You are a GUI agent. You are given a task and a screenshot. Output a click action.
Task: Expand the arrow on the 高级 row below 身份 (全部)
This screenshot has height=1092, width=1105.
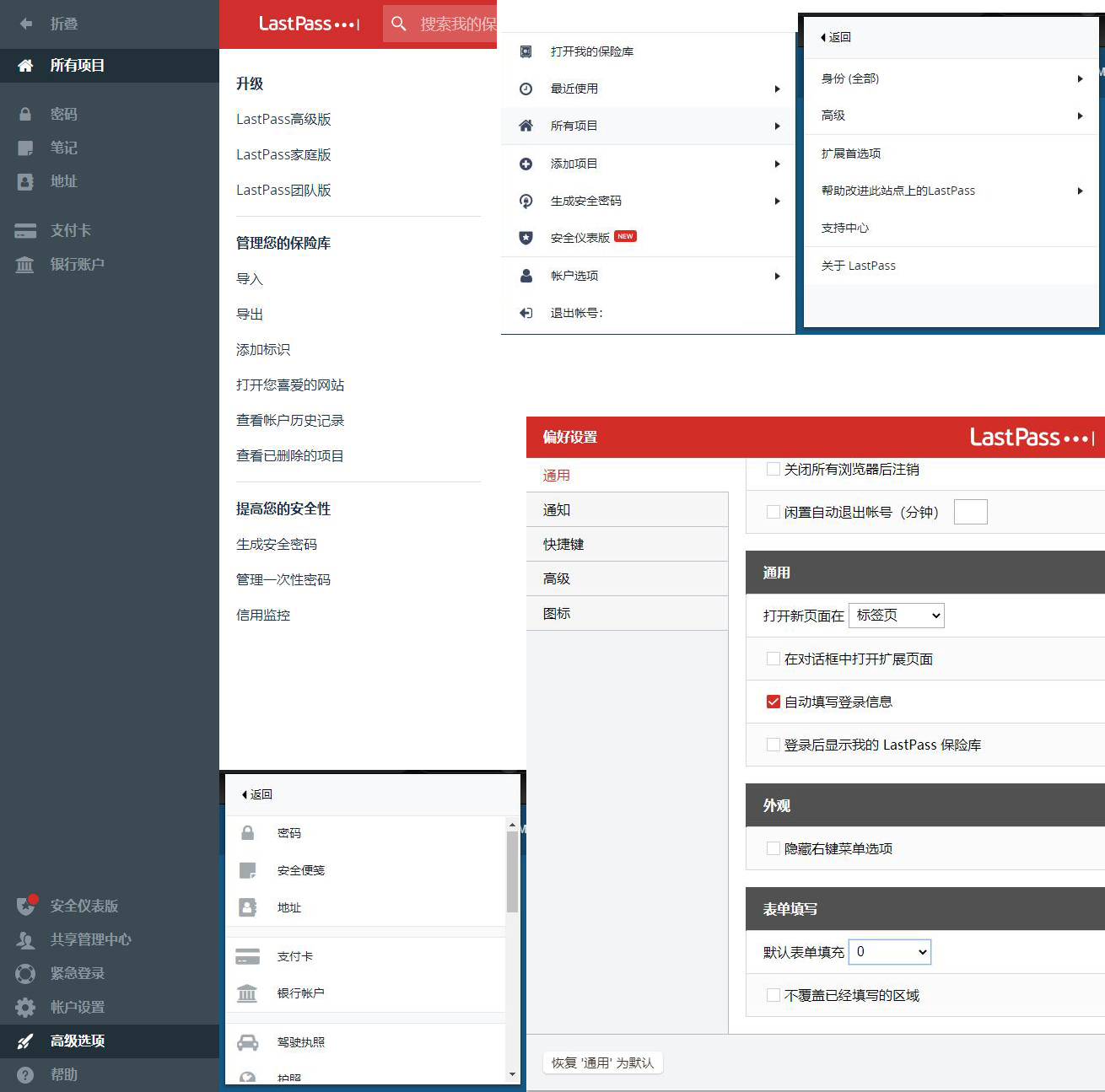tap(1080, 116)
